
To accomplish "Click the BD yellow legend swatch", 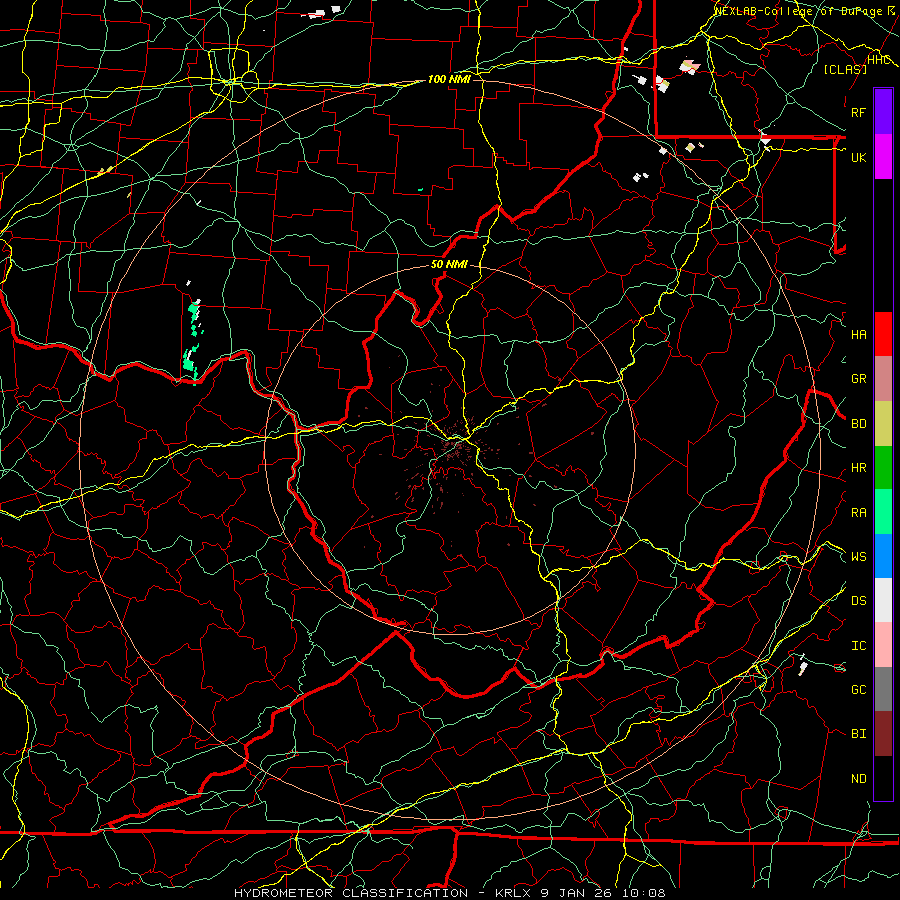I will pos(883,424).
